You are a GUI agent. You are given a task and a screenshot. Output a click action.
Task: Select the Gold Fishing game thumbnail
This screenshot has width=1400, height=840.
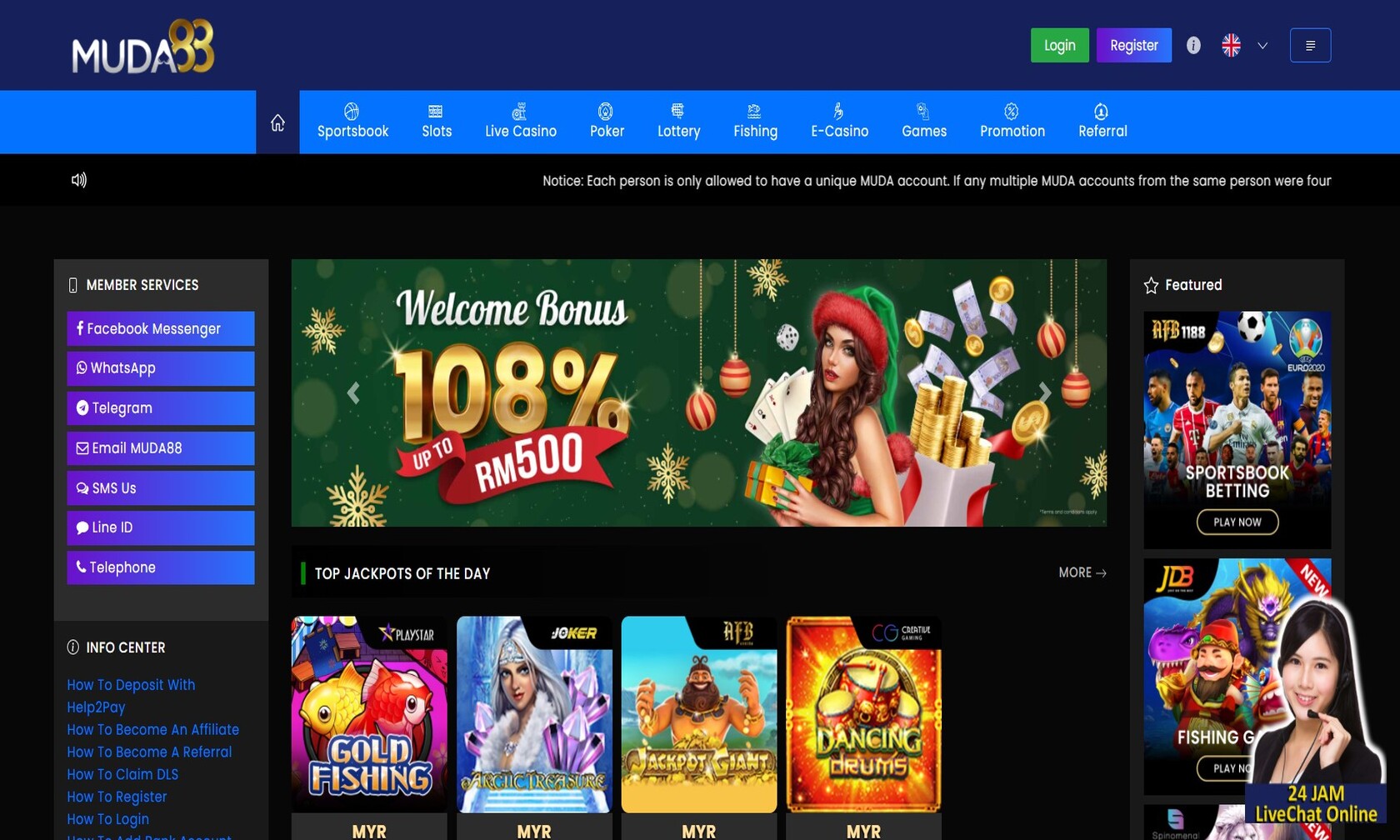coord(369,715)
